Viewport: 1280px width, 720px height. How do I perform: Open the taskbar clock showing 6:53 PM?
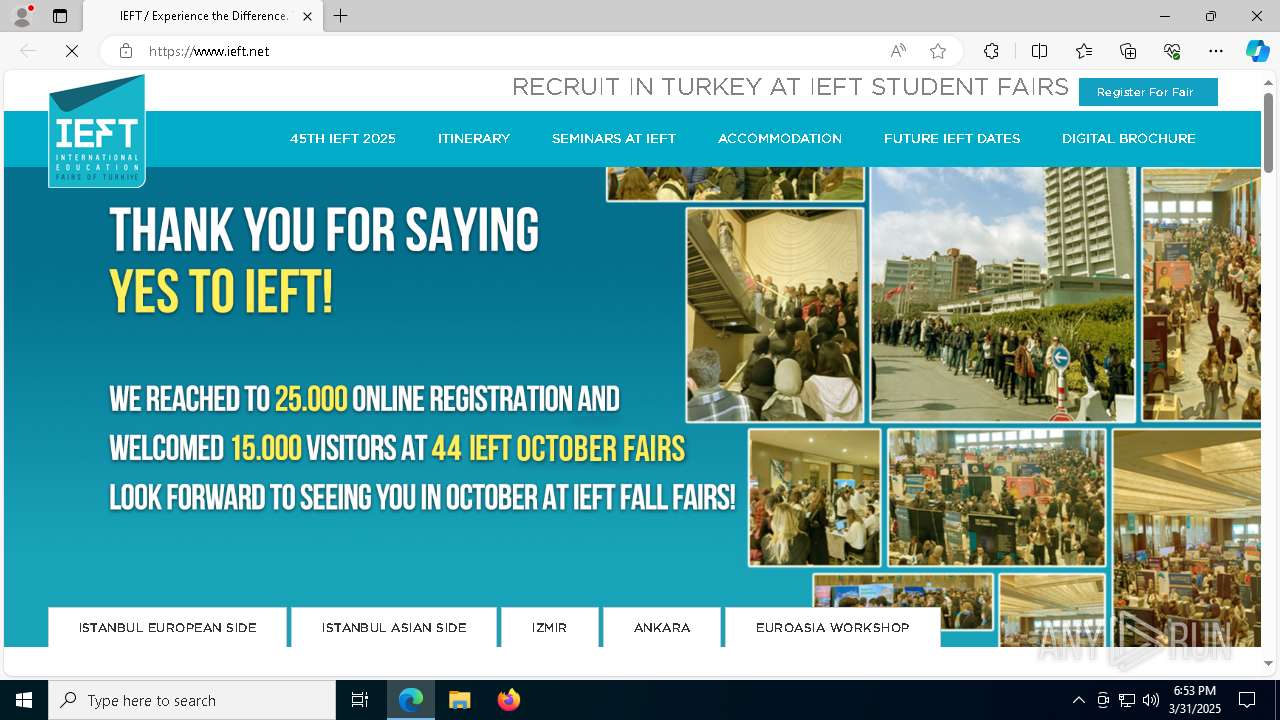[x=1195, y=700]
